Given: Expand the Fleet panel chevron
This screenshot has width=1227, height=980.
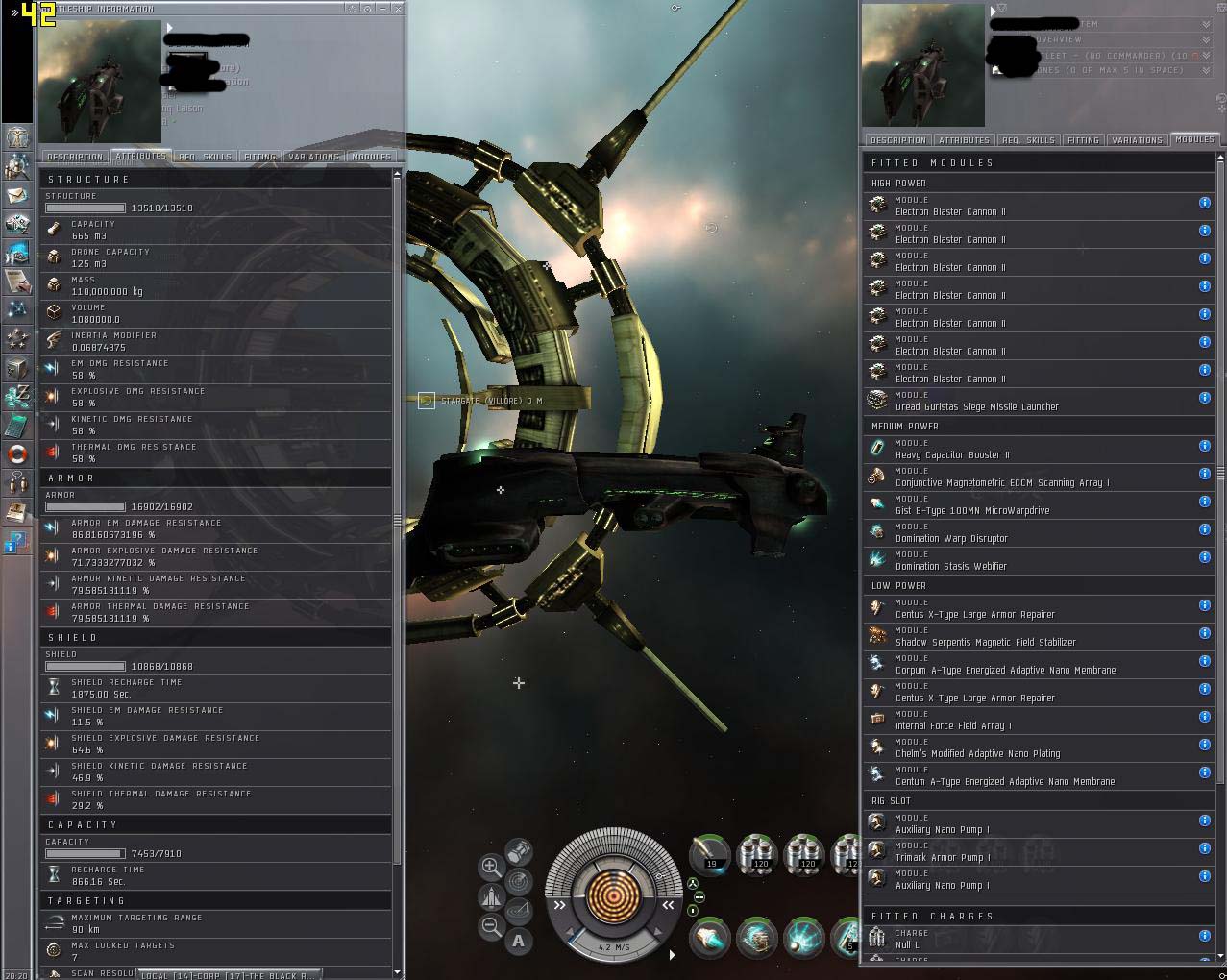Looking at the screenshot, I should point(1206,56).
